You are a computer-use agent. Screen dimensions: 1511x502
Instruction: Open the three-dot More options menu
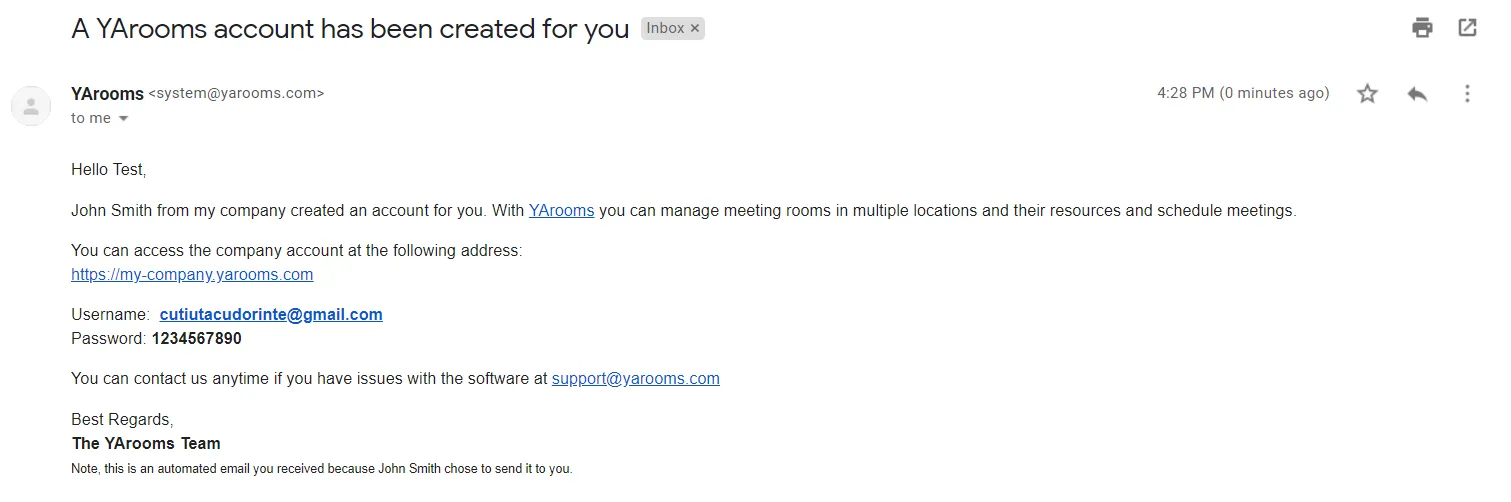coord(1467,94)
